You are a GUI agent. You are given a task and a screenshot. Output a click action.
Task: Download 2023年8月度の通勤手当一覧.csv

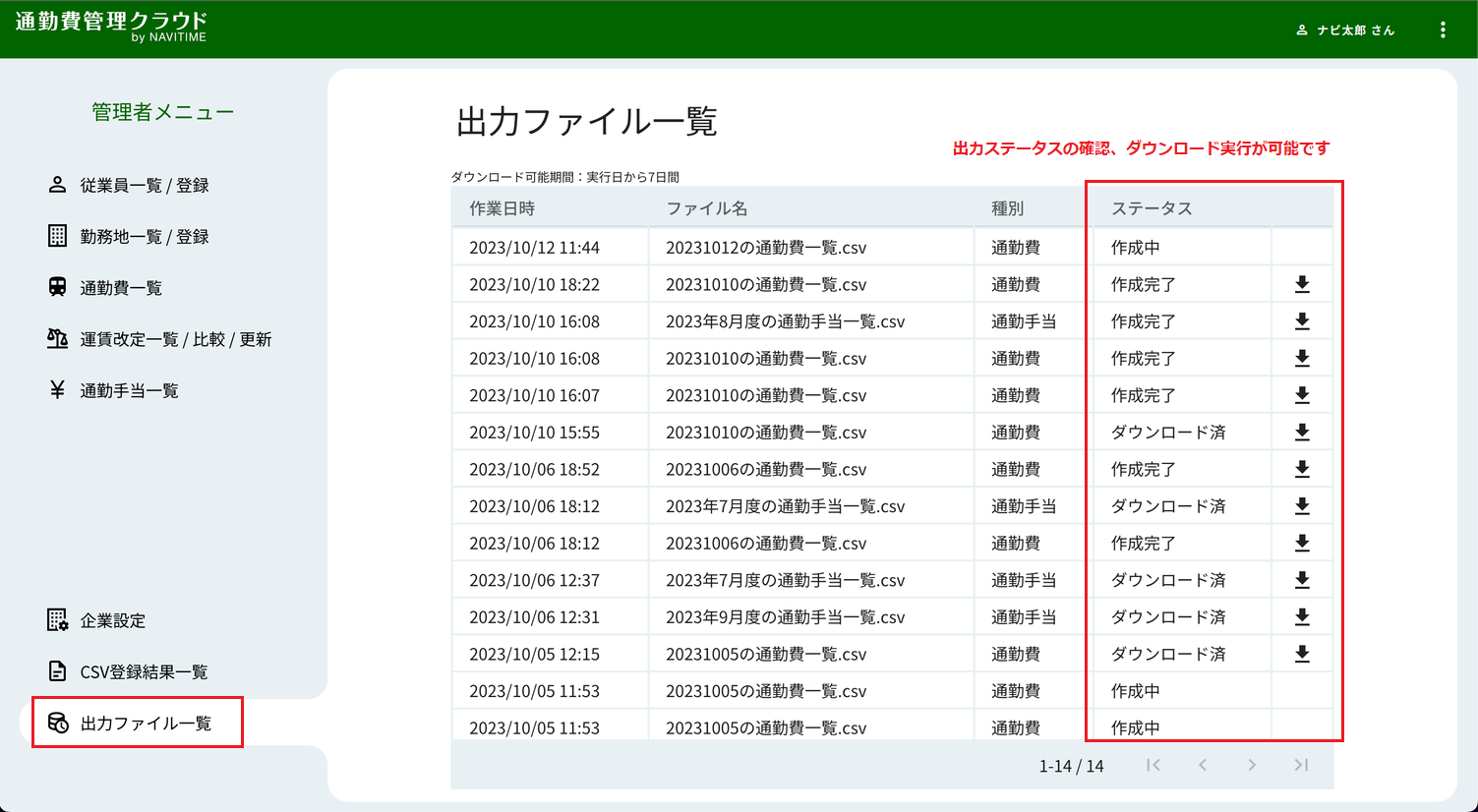pos(1302,321)
